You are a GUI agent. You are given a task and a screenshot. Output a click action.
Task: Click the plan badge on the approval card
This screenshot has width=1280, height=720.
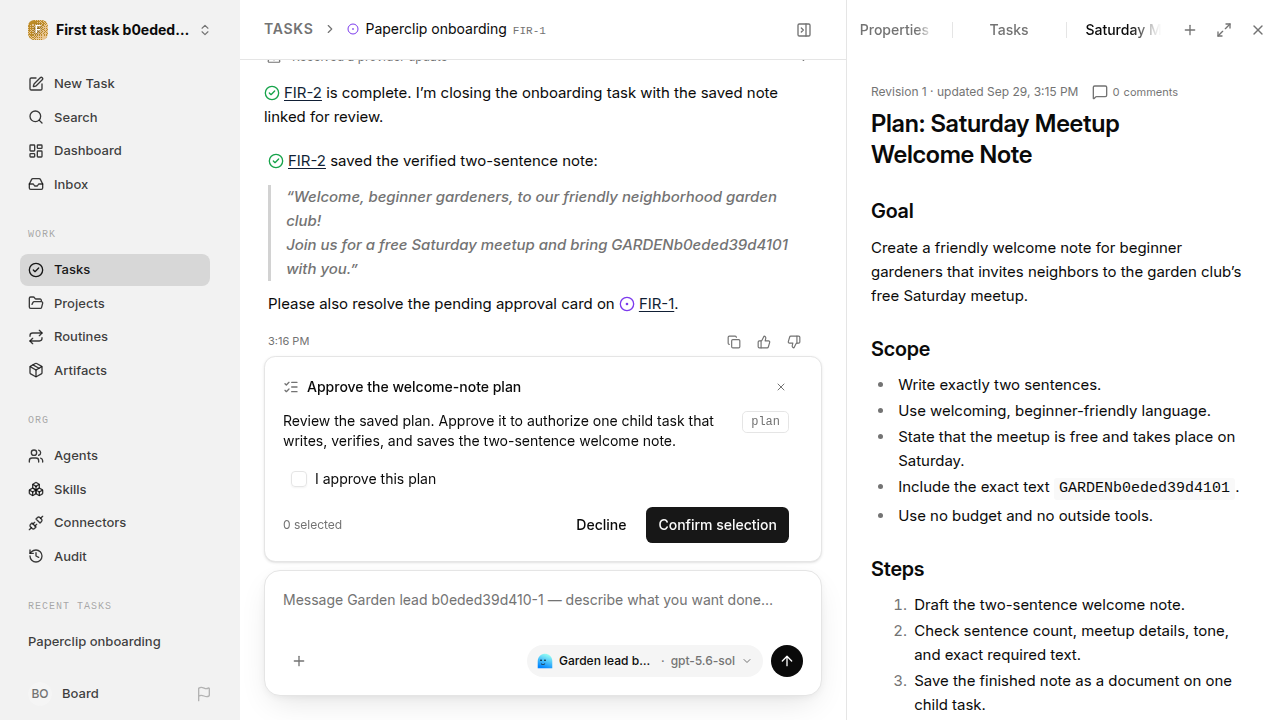pyautogui.click(x=765, y=421)
